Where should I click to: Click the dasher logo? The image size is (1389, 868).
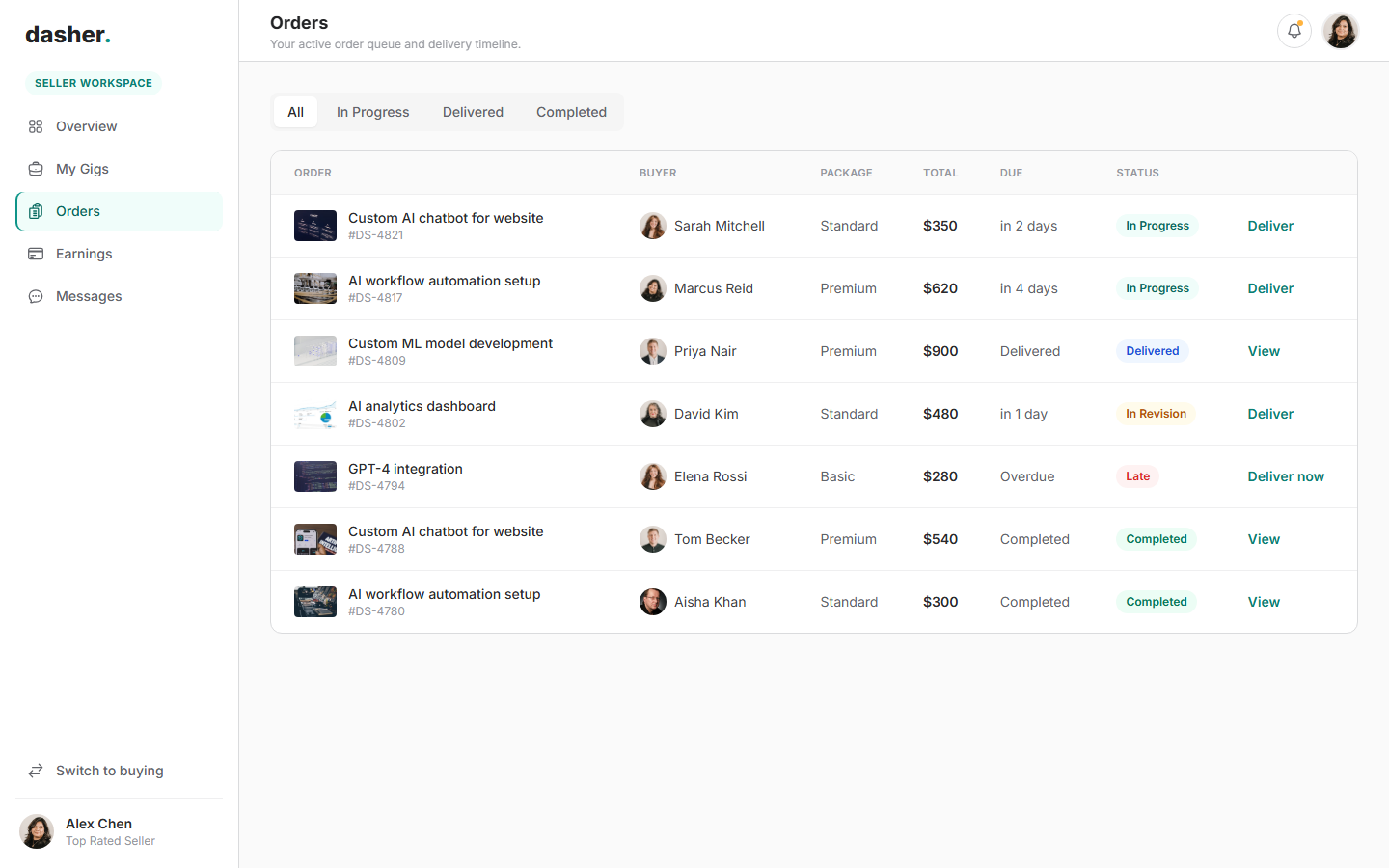[68, 35]
